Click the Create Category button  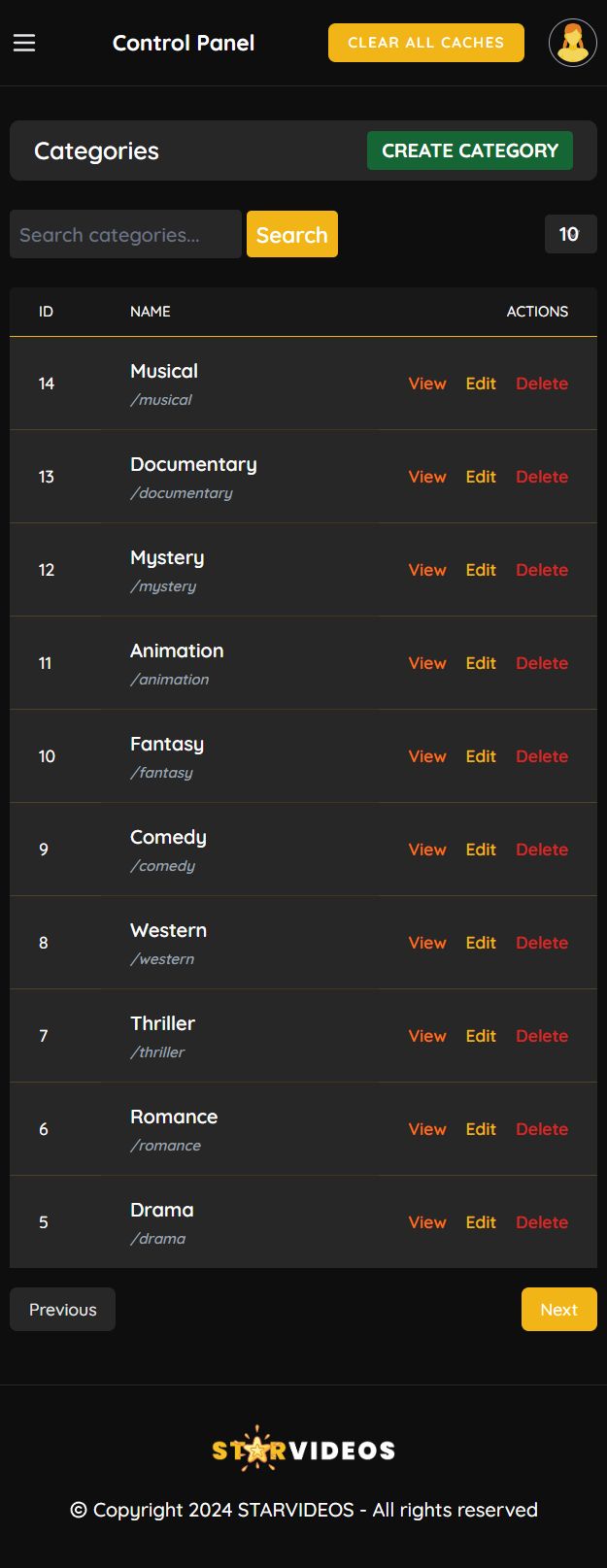470,150
